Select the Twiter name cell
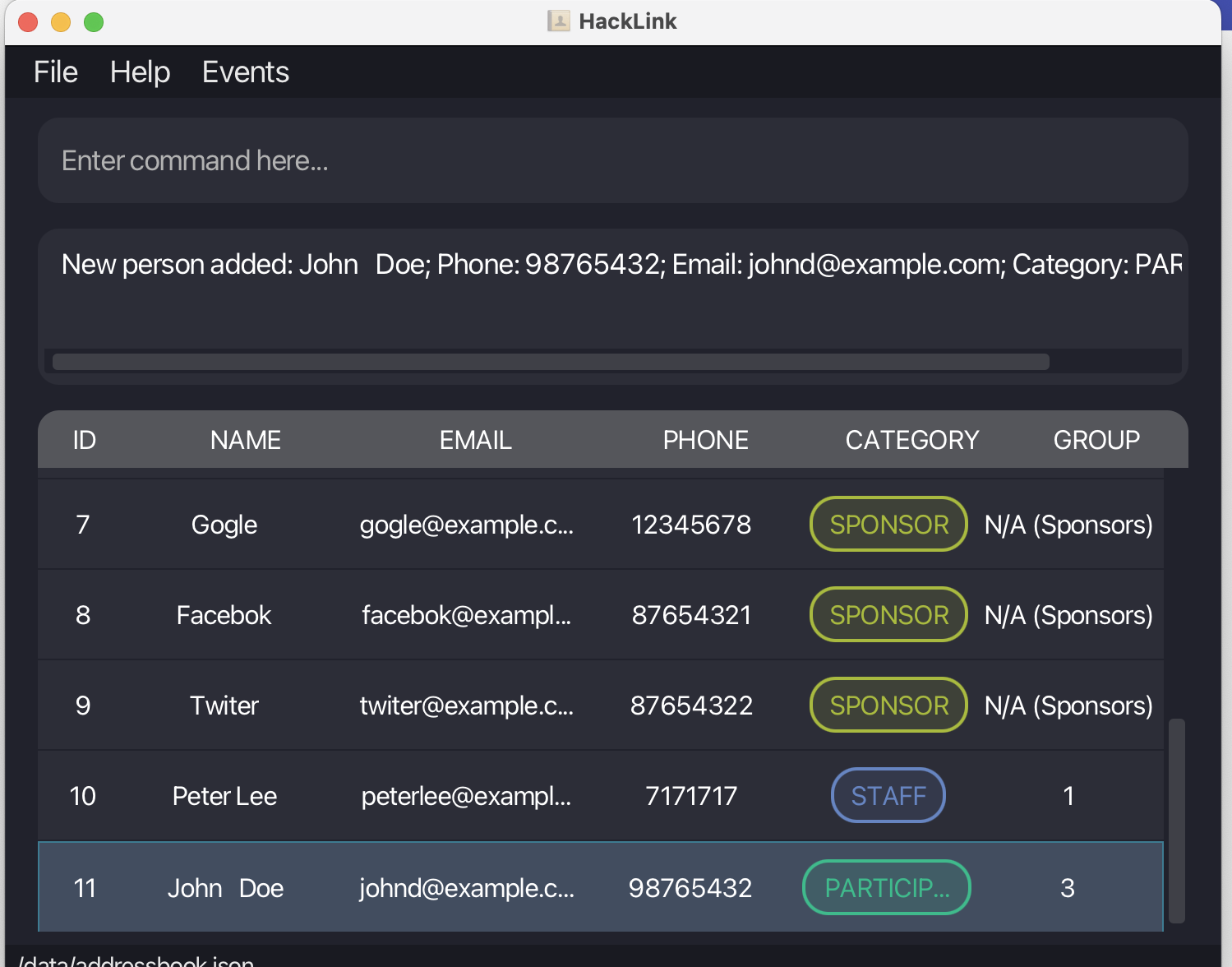Image resolution: width=1232 pixels, height=967 pixels. tap(224, 706)
